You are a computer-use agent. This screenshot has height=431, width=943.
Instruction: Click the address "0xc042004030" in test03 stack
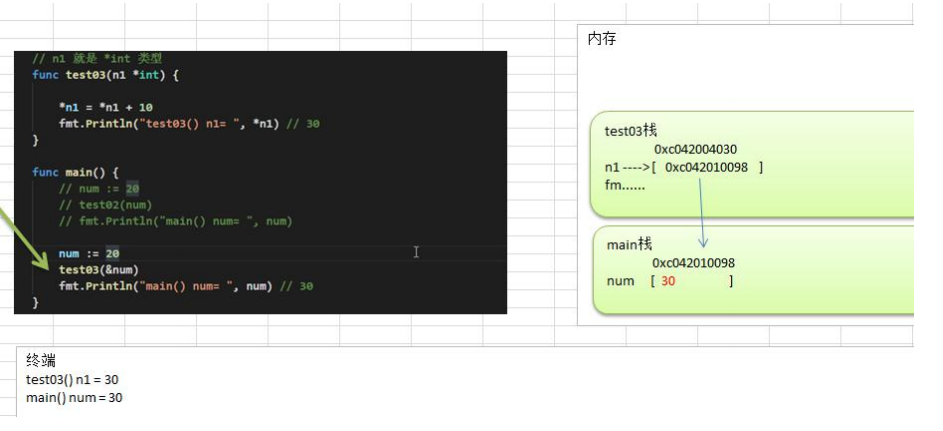coord(695,150)
